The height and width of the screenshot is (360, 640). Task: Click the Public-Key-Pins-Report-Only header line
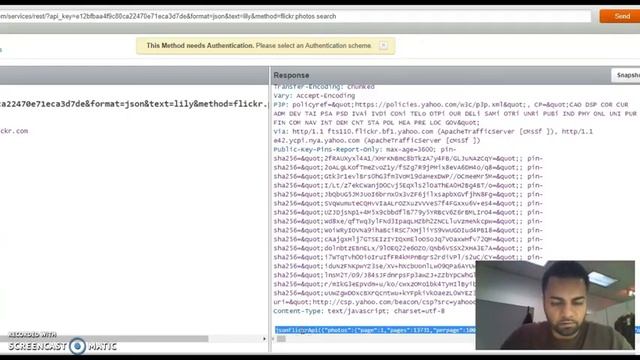coord(364,149)
